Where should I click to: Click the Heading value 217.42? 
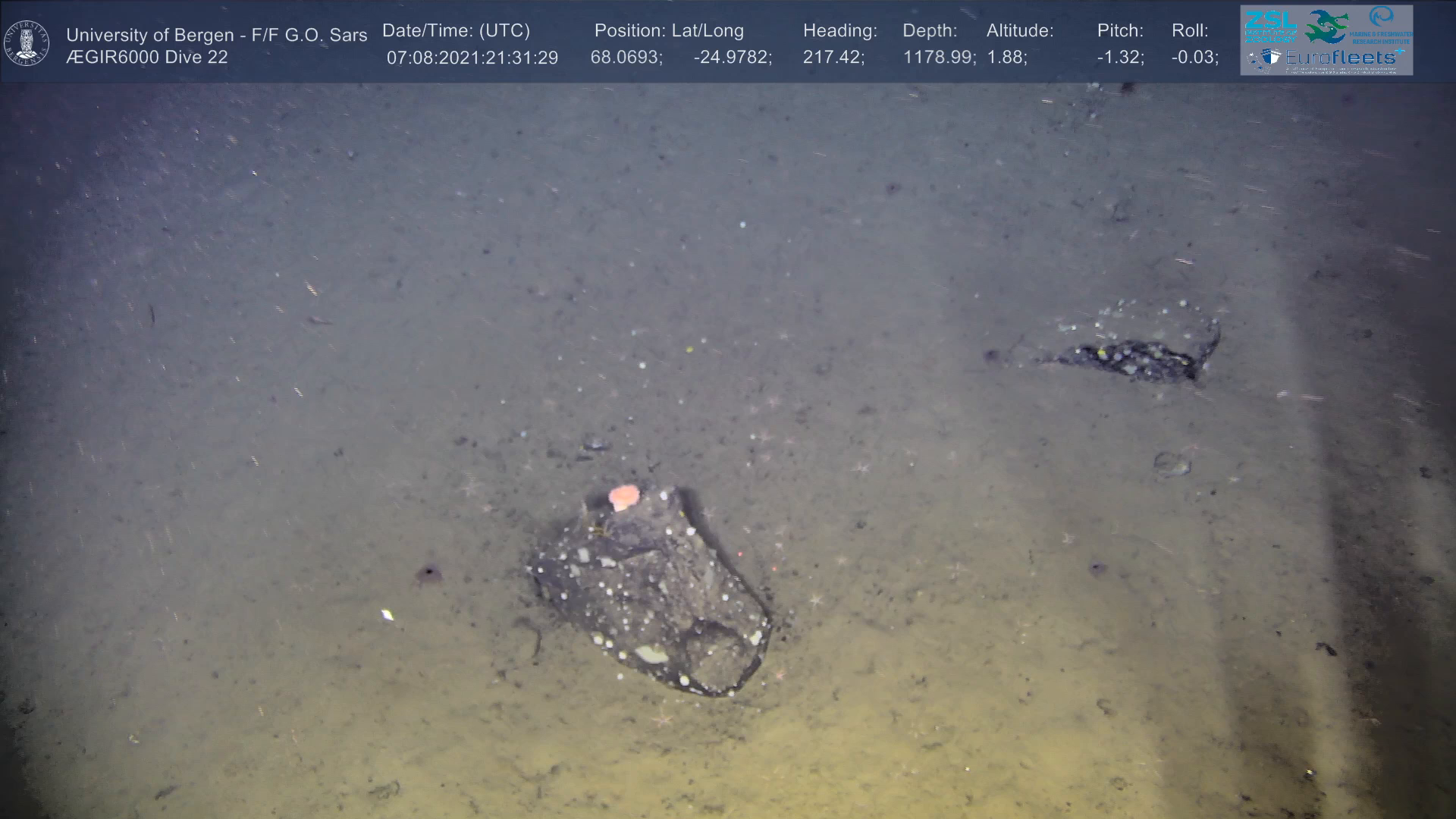(x=833, y=58)
